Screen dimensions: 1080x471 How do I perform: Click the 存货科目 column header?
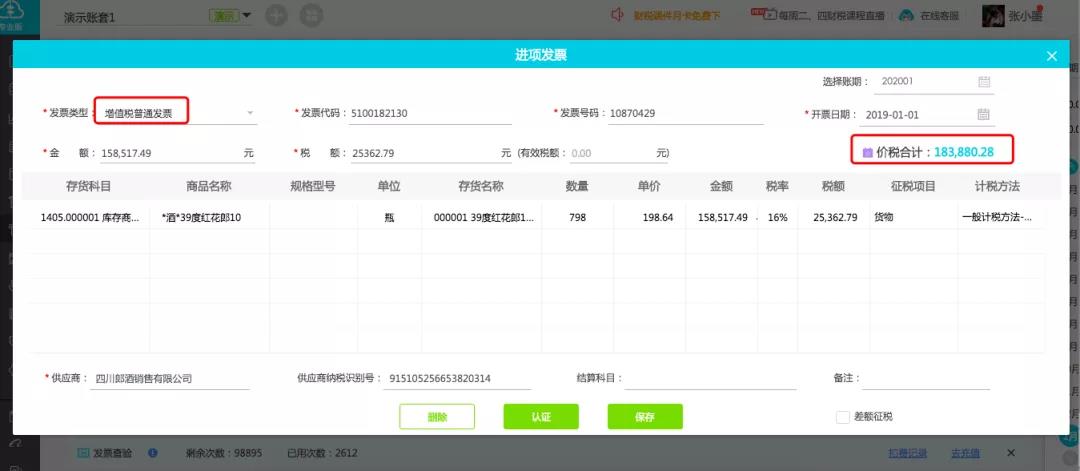[x=88, y=186]
